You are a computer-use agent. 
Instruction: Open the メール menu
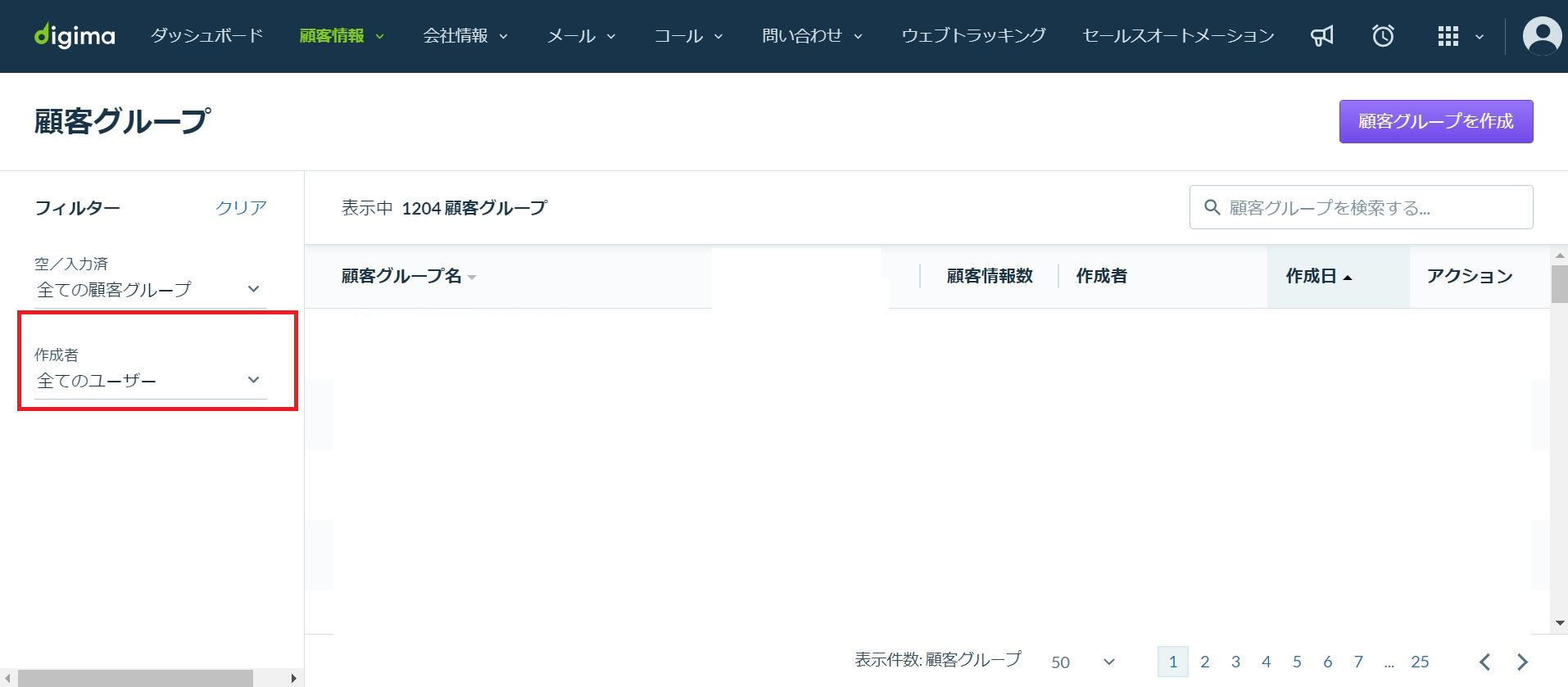[x=581, y=36]
